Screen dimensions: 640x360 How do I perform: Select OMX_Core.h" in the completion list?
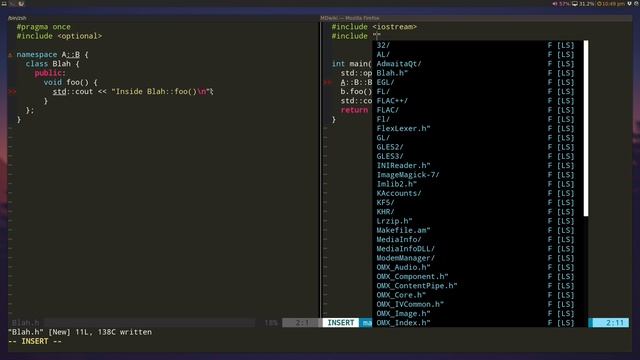tap(478, 295)
